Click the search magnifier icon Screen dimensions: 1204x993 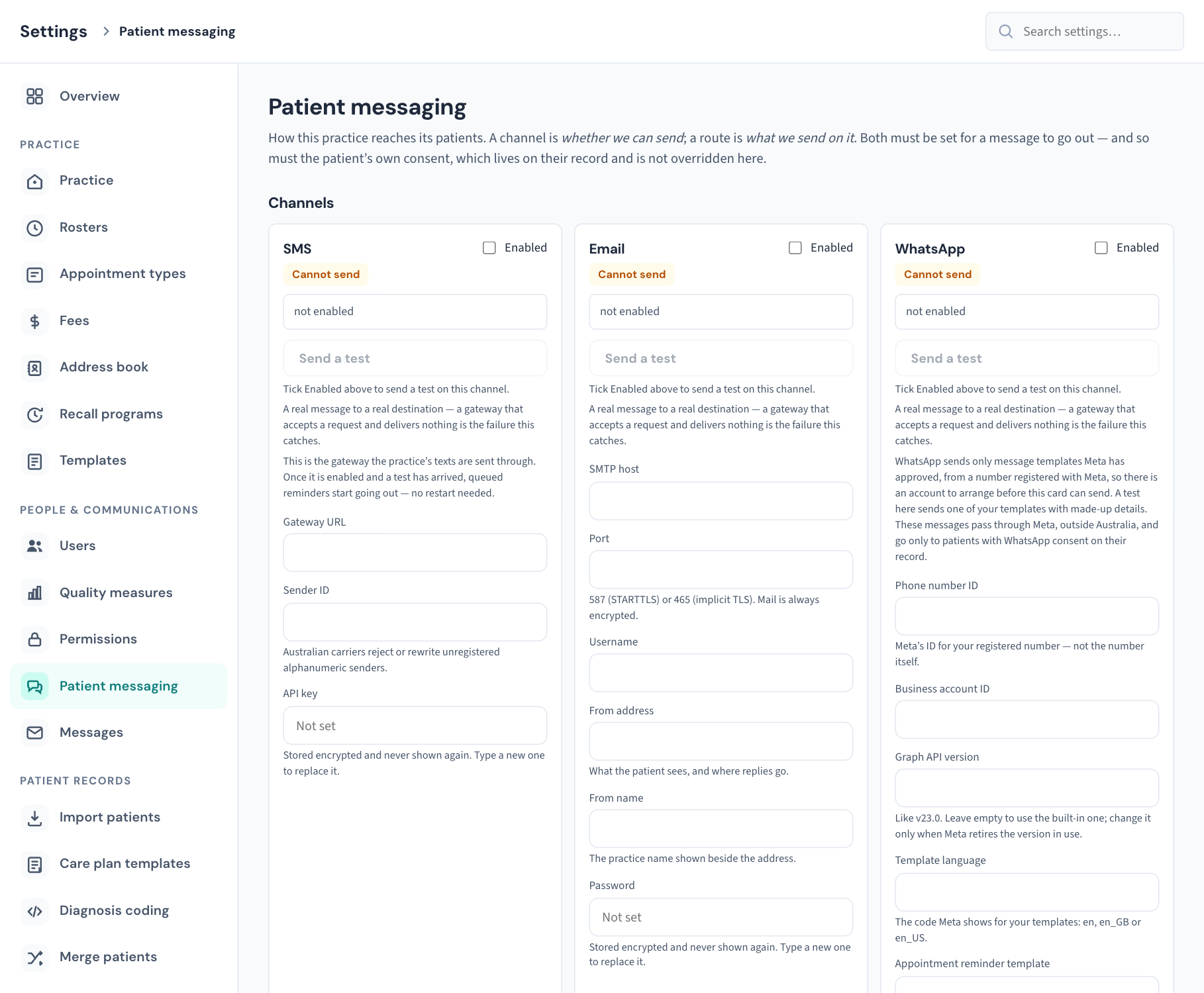pos(1005,31)
